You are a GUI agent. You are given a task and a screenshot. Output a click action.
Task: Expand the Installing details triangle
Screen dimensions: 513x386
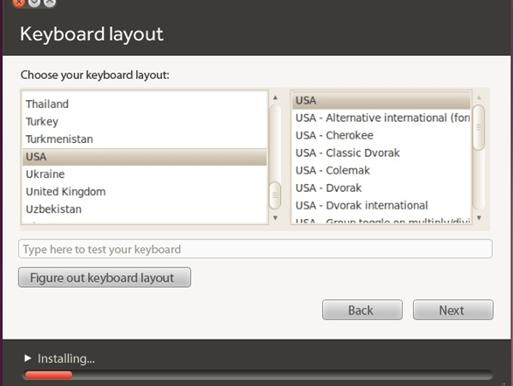coord(28,358)
